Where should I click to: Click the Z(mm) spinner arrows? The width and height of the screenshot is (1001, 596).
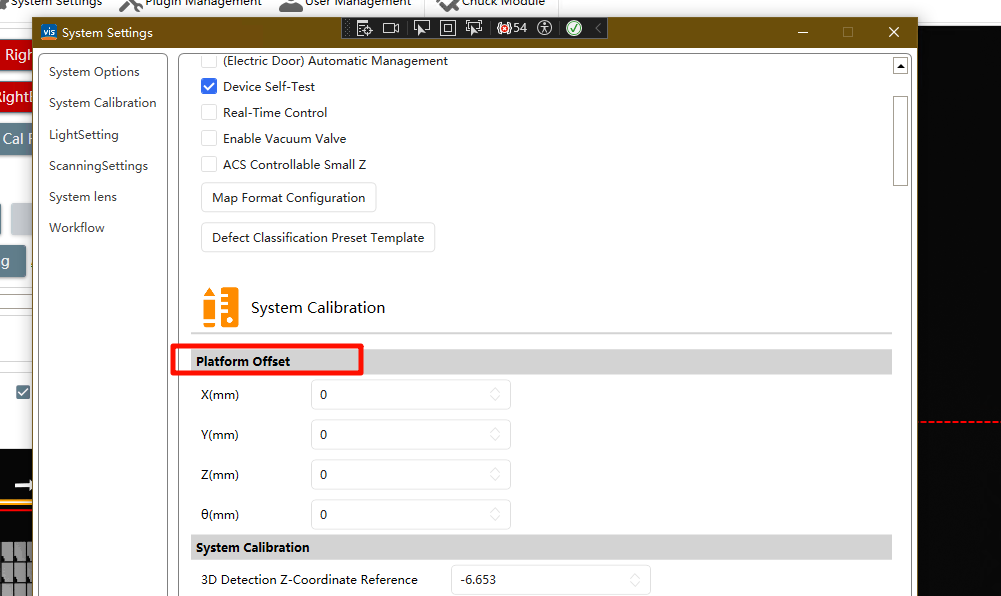[x=495, y=474]
